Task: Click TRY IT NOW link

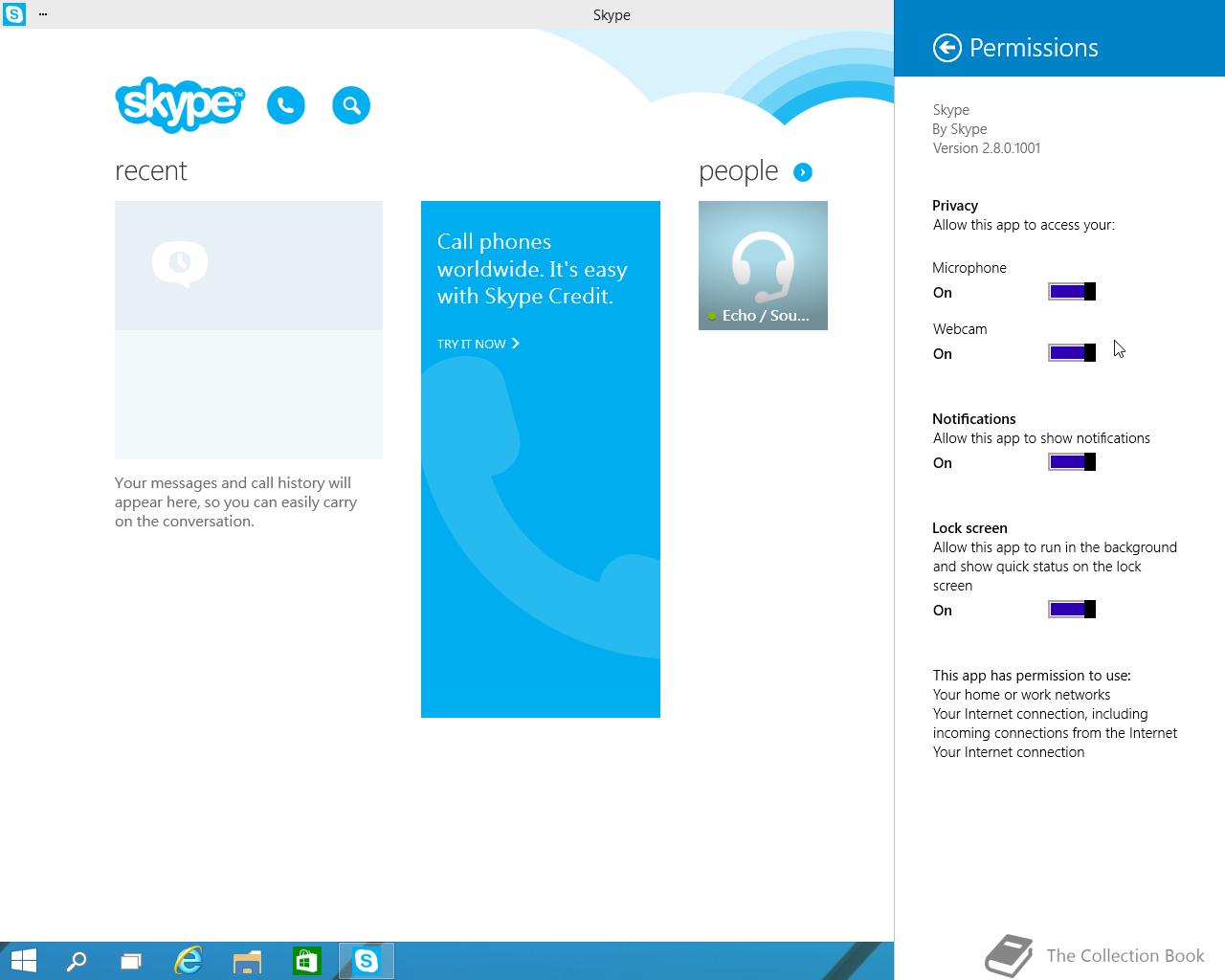Action: click(479, 344)
